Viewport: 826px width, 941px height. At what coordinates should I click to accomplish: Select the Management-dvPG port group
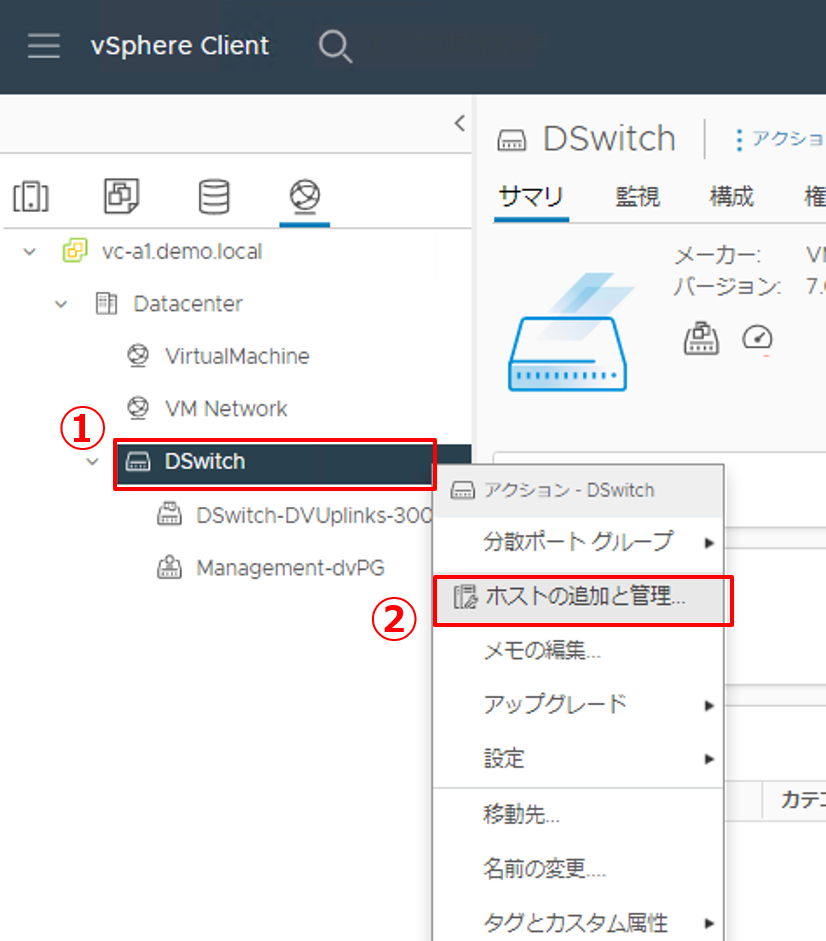pyautogui.click(x=289, y=568)
